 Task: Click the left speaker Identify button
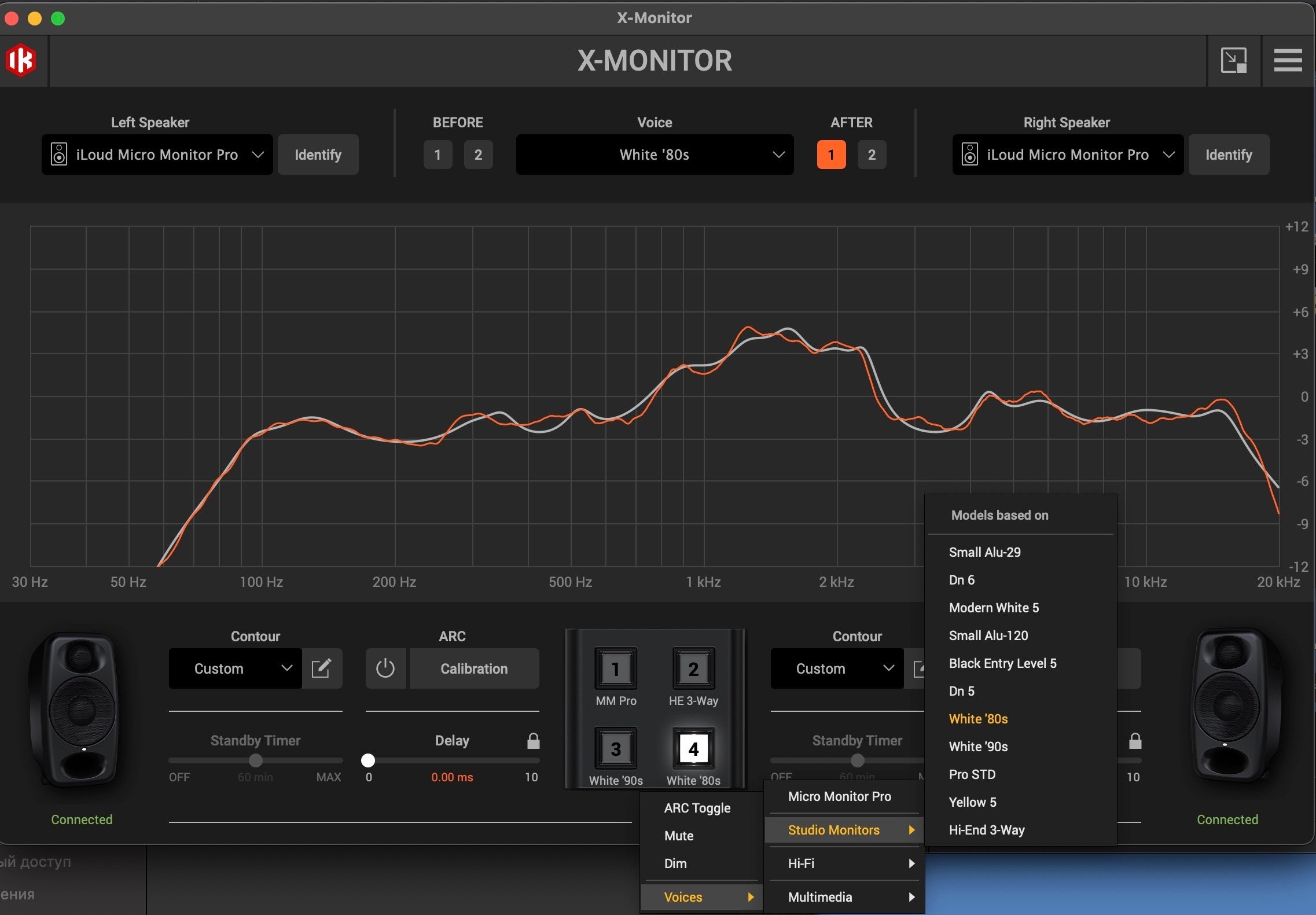[x=318, y=155]
